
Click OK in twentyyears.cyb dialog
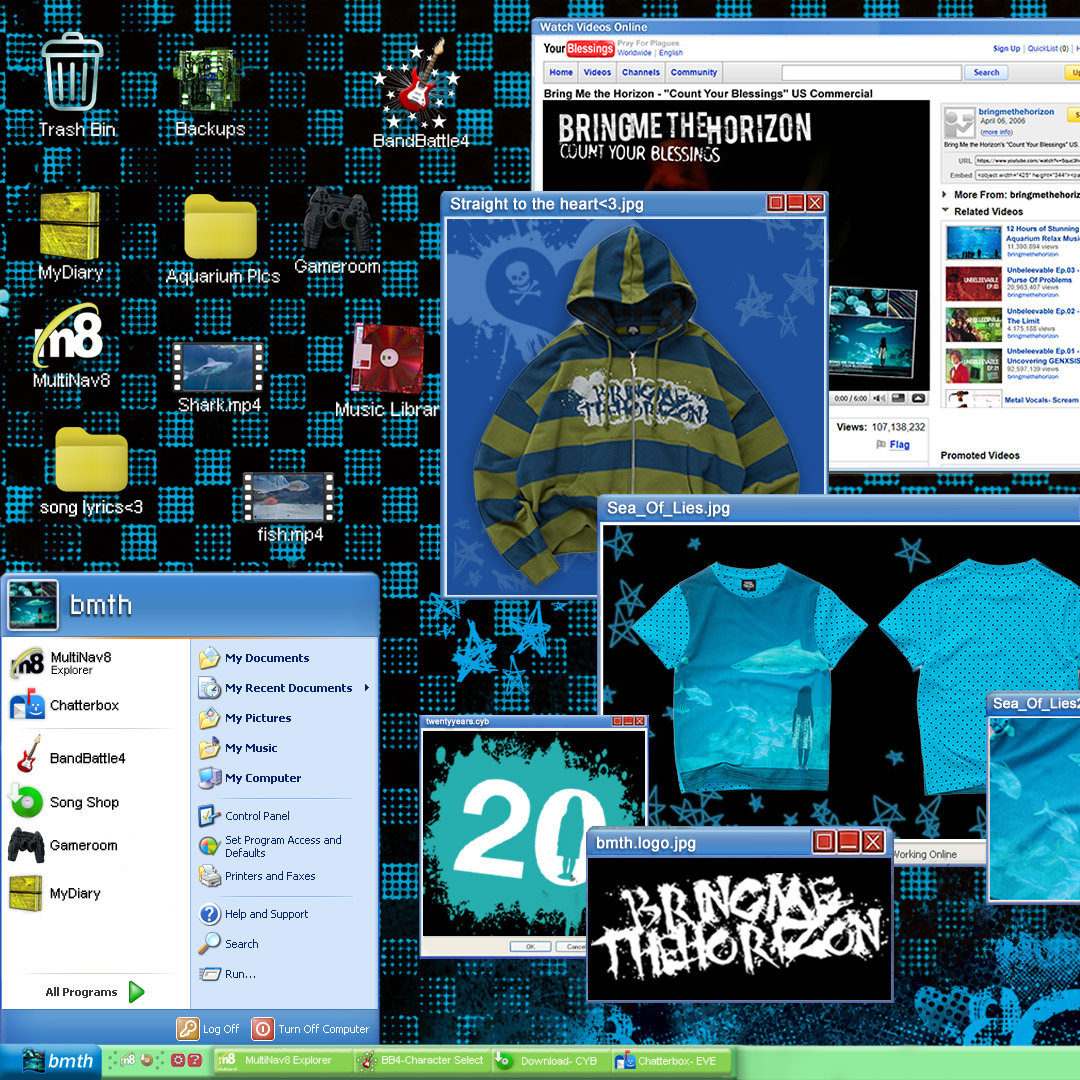pos(530,946)
